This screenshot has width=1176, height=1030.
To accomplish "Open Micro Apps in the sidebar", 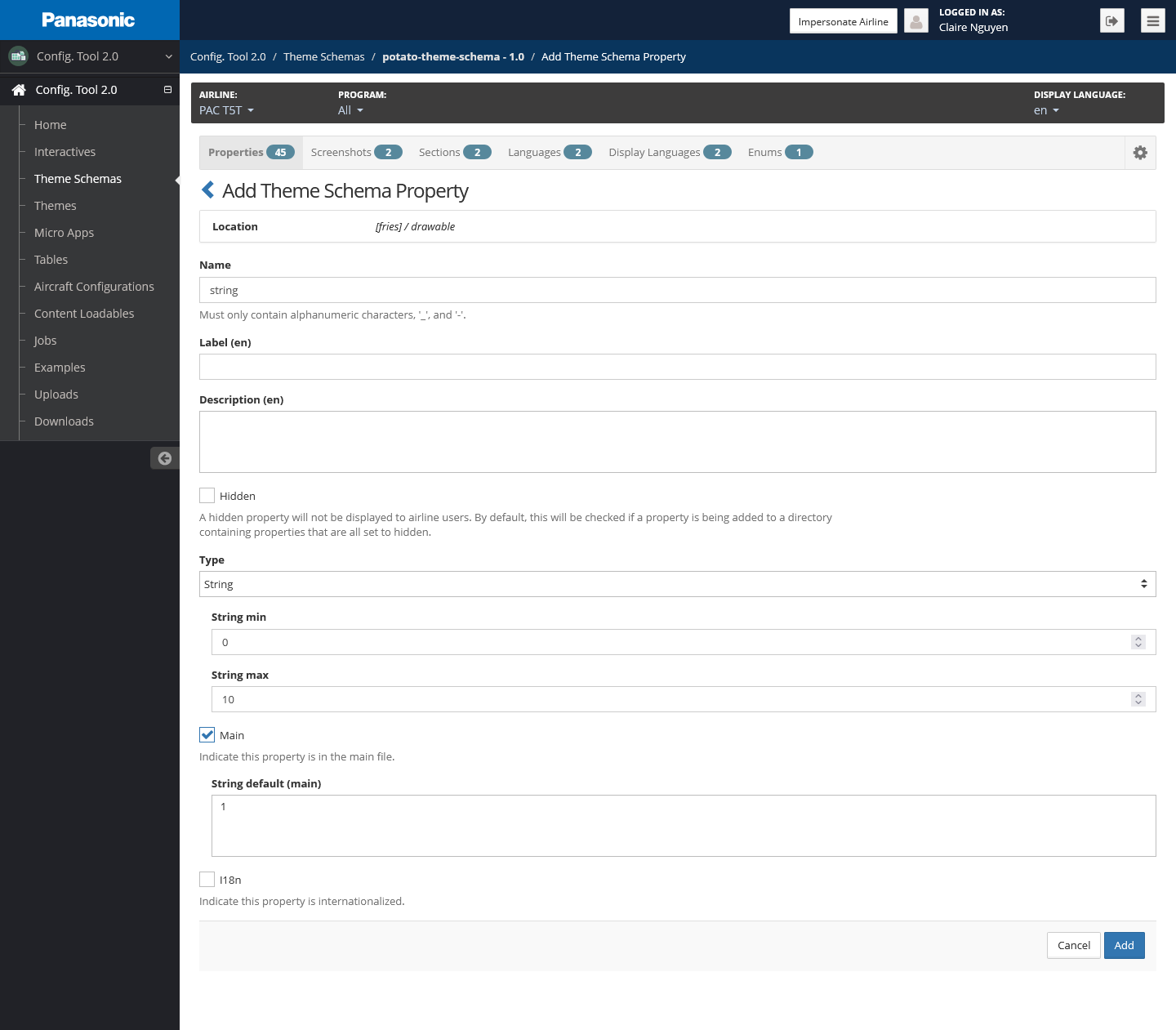I will pyautogui.click(x=64, y=233).
